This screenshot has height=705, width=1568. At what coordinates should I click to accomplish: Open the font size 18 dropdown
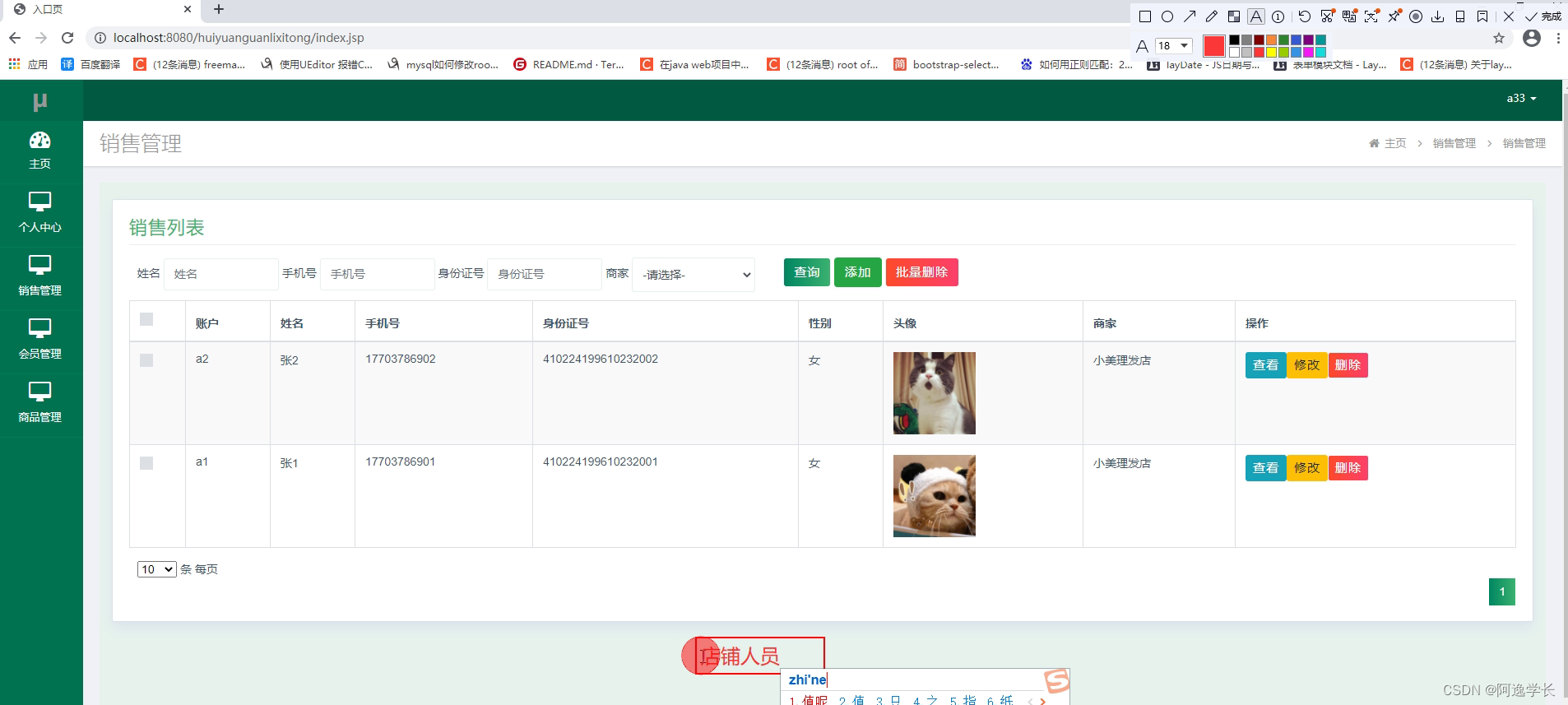1174,45
